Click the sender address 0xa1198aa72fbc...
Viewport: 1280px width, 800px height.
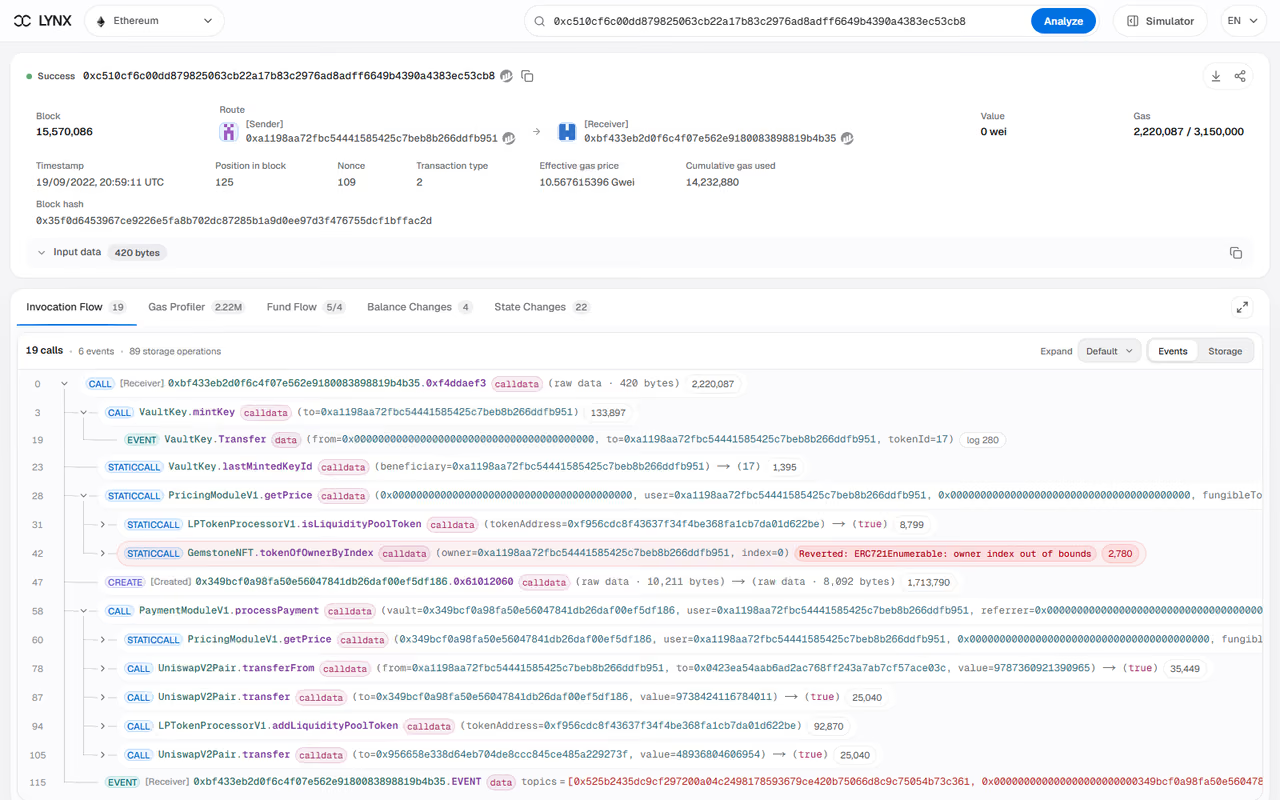371,139
